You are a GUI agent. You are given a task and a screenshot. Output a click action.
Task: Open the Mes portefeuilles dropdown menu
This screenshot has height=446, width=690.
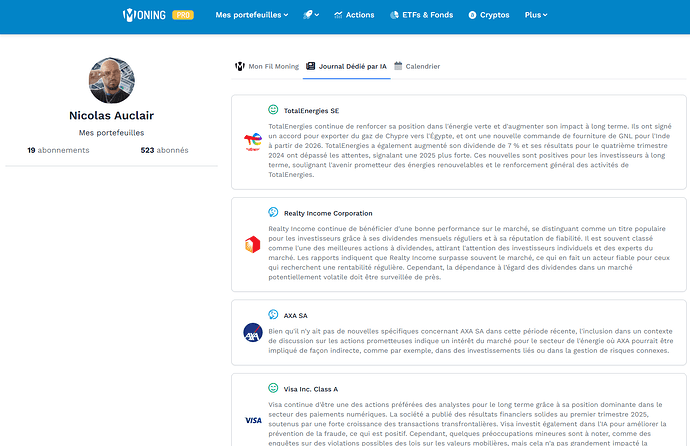tap(252, 15)
